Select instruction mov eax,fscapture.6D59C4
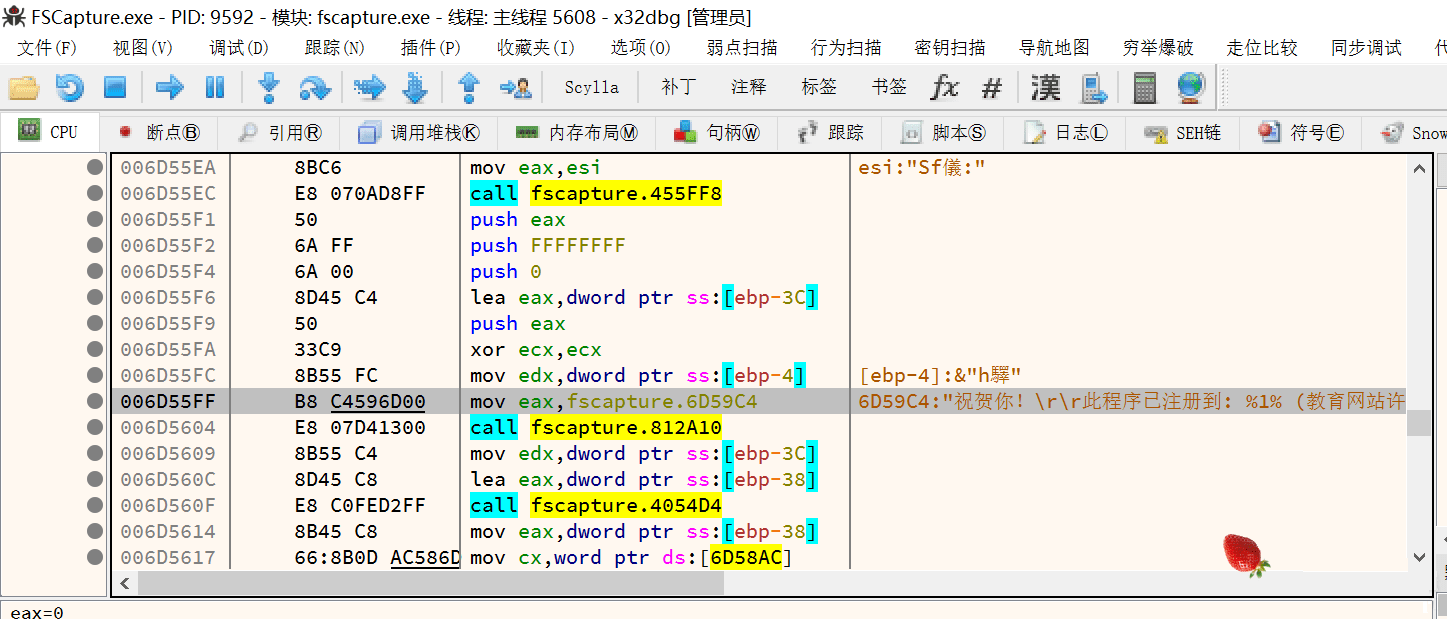The width and height of the screenshot is (1447, 619). [x=614, y=401]
